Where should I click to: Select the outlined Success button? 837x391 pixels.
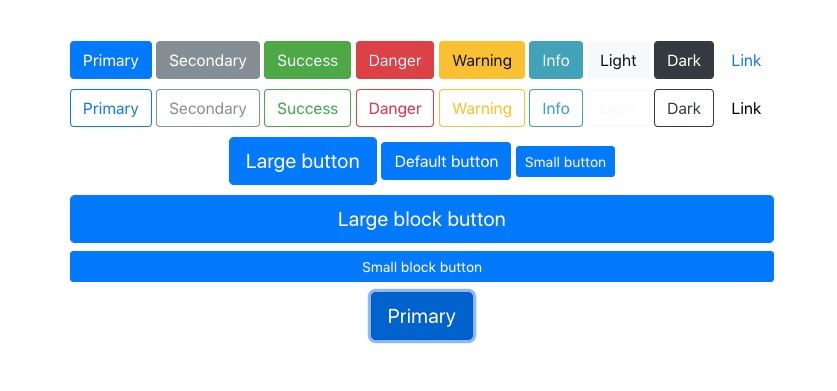pyautogui.click(x=307, y=108)
